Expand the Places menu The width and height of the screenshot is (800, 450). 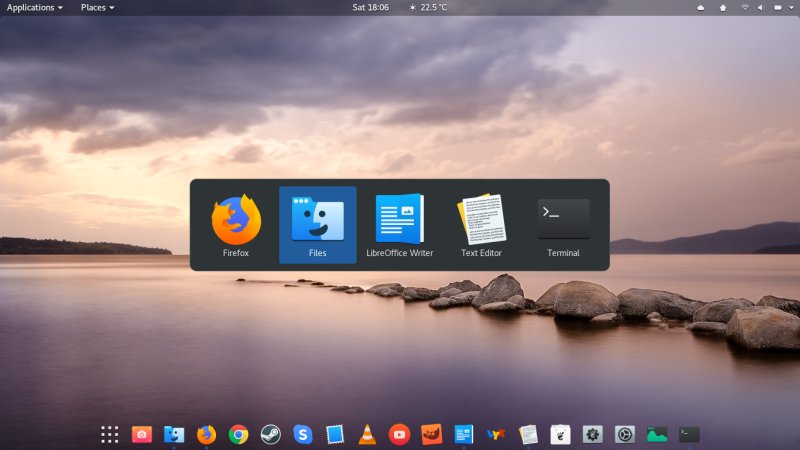[x=97, y=7]
